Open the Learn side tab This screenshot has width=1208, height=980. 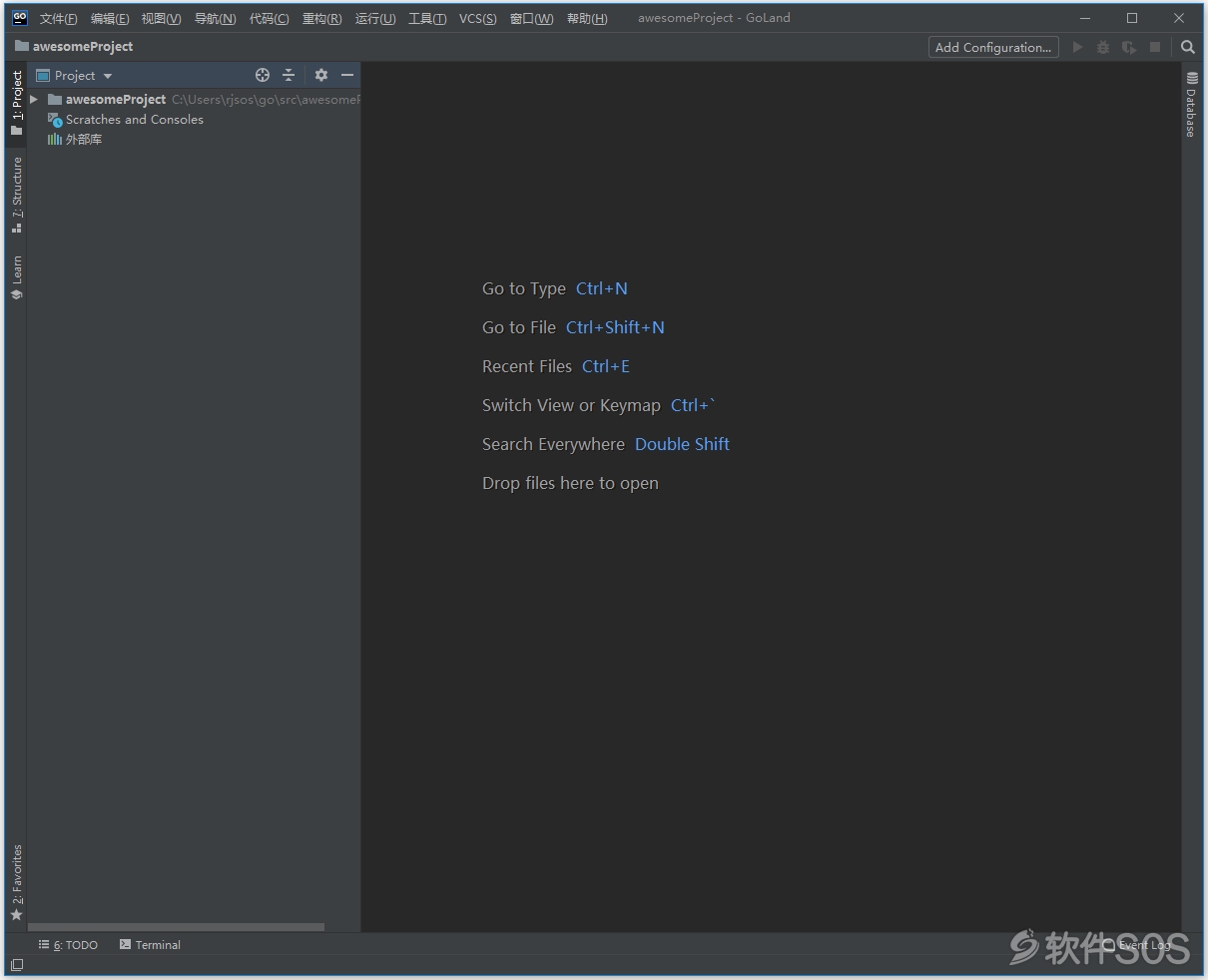[16, 276]
